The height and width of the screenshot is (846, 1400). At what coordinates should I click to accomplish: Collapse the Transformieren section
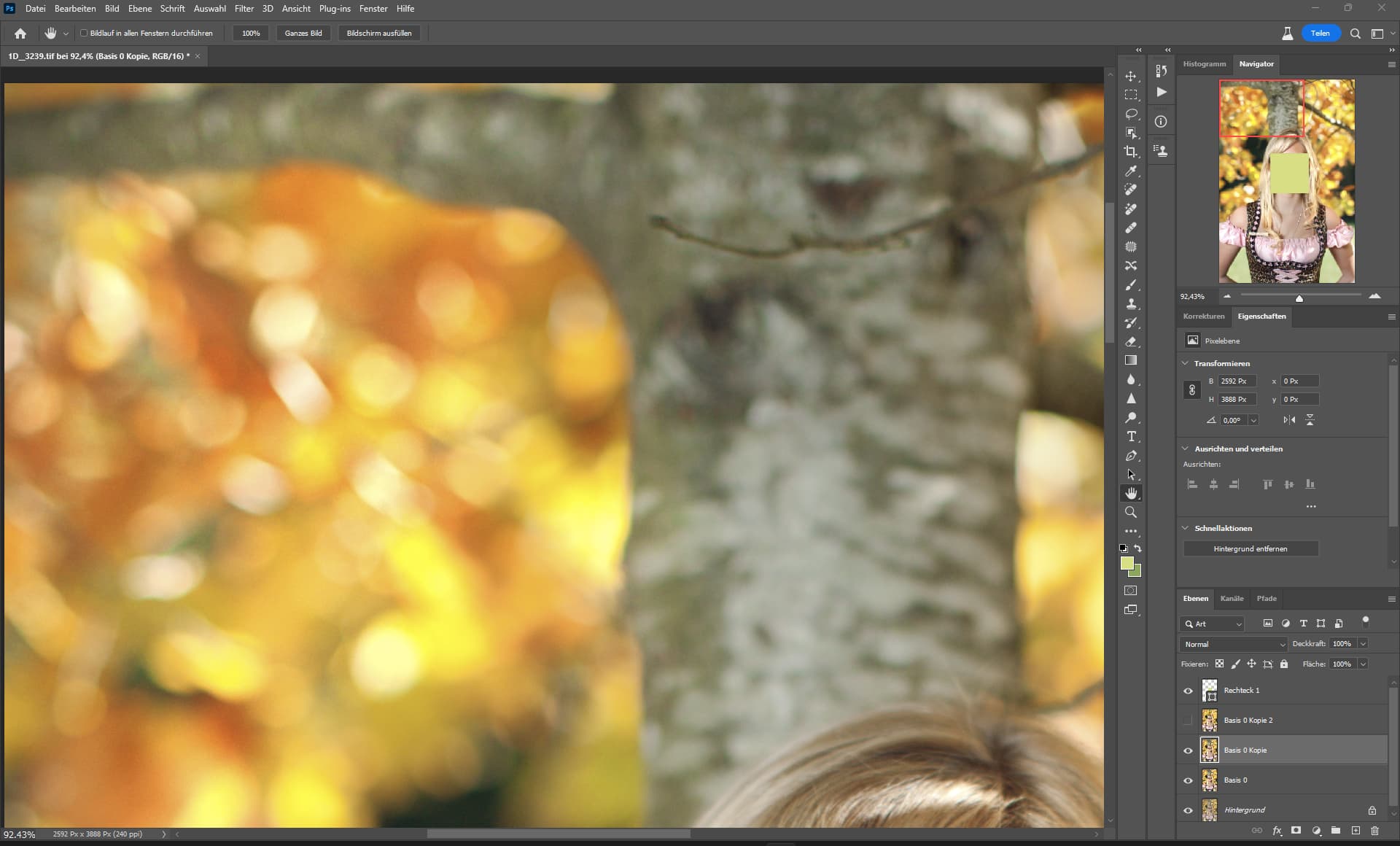click(1185, 363)
